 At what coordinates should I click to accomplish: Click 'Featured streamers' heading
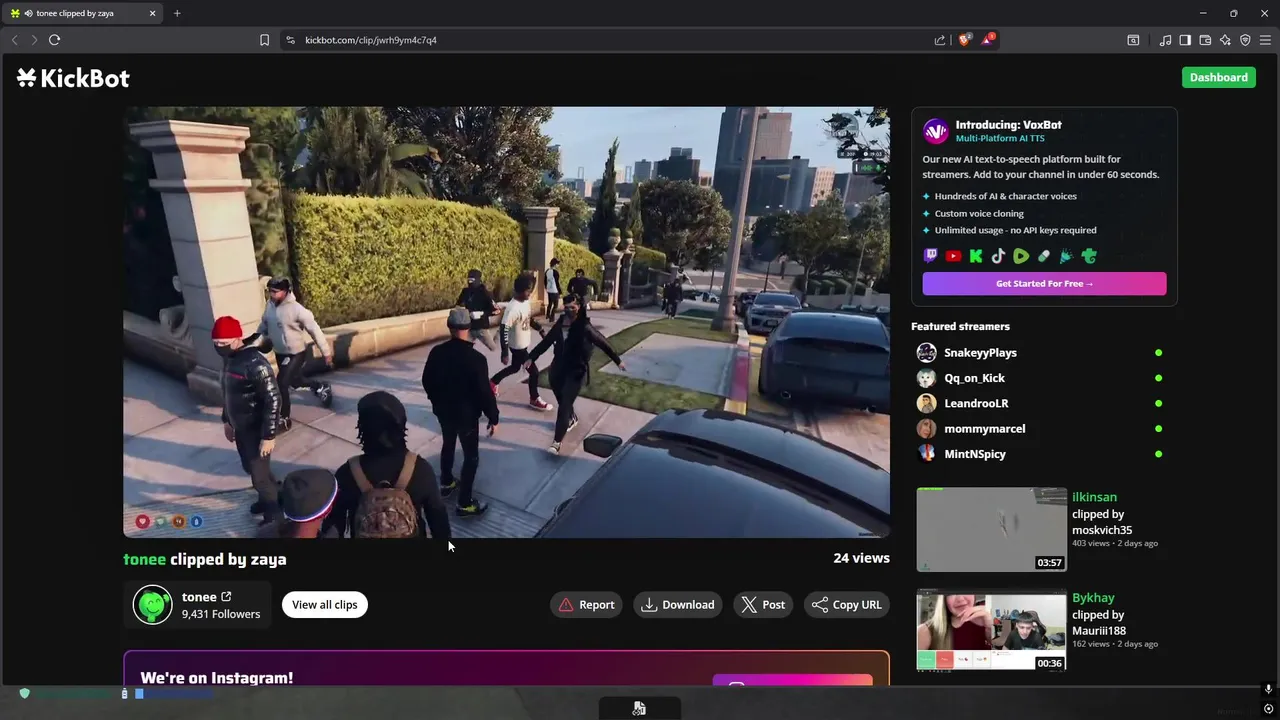tap(960, 326)
